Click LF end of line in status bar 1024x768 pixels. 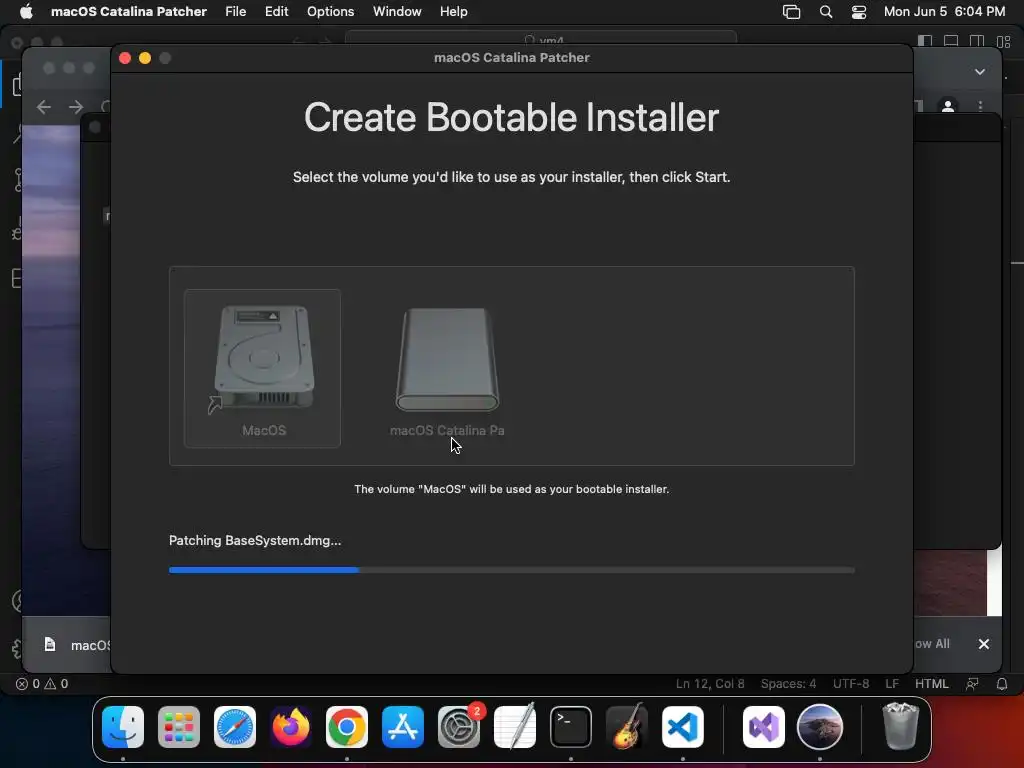pos(892,684)
